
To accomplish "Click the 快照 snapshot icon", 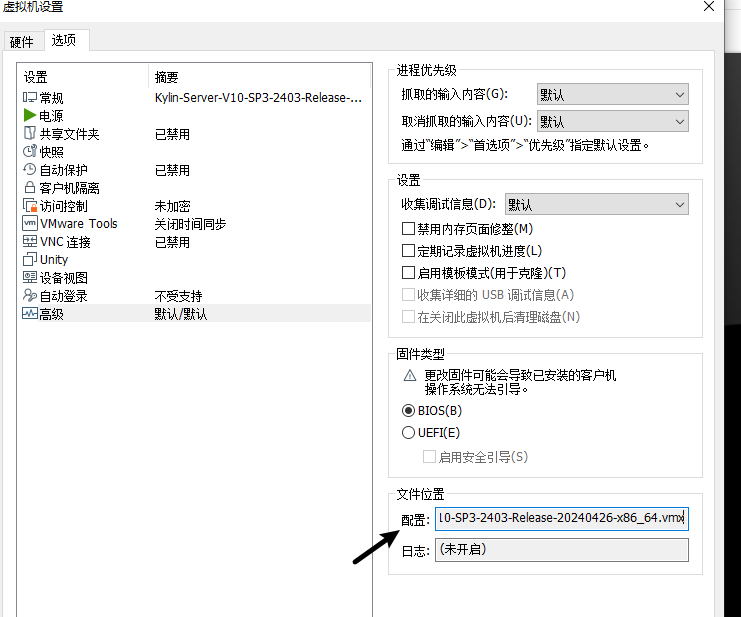I will tap(30, 151).
